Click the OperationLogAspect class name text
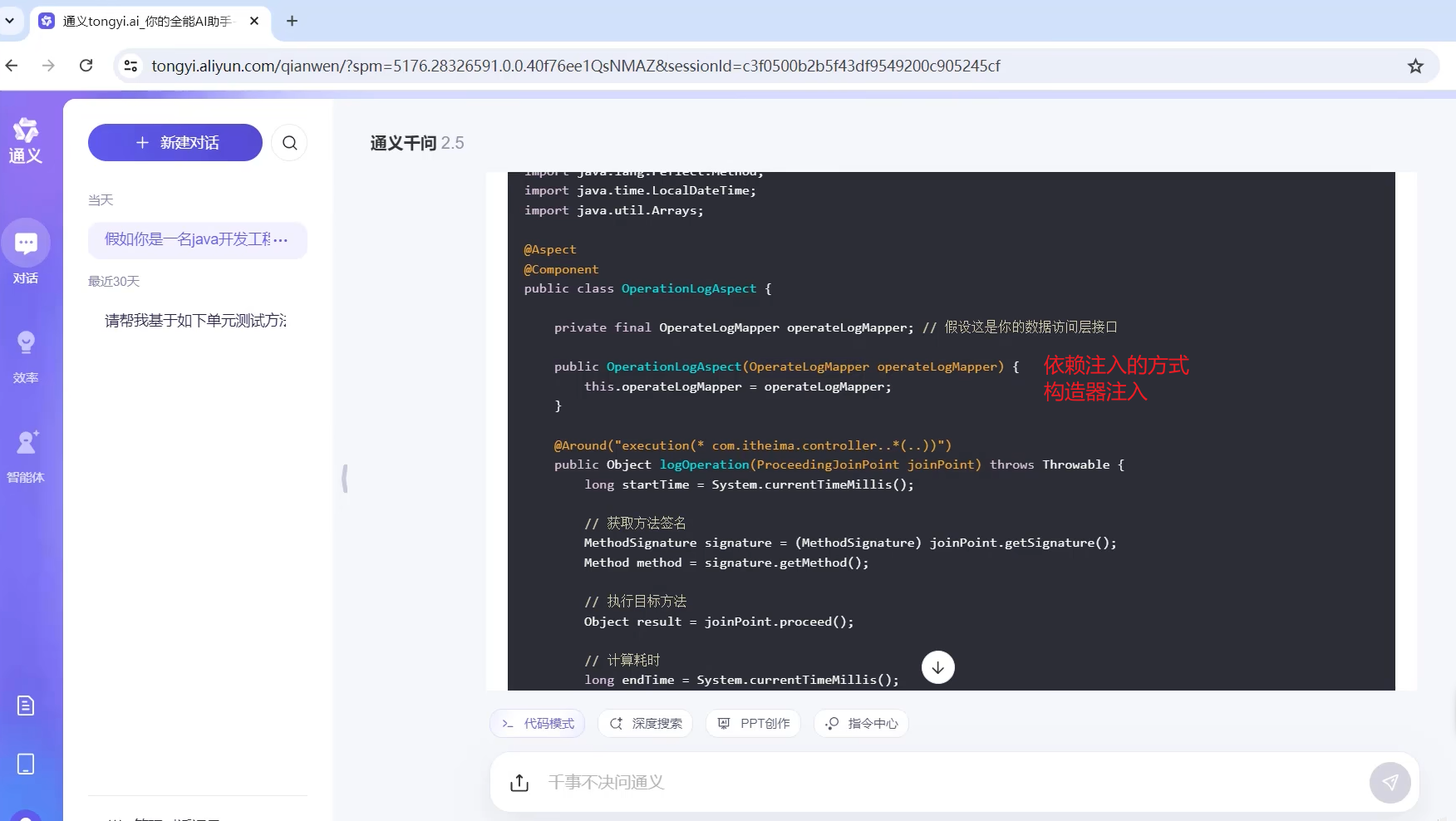Image resolution: width=1456 pixels, height=821 pixels. [x=689, y=288]
